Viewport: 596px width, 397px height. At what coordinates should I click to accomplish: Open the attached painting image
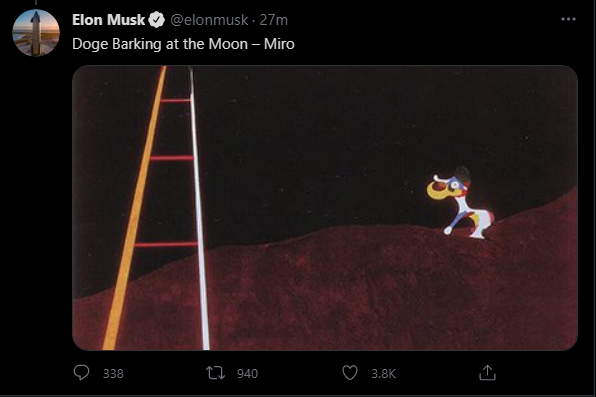click(x=325, y=208)
